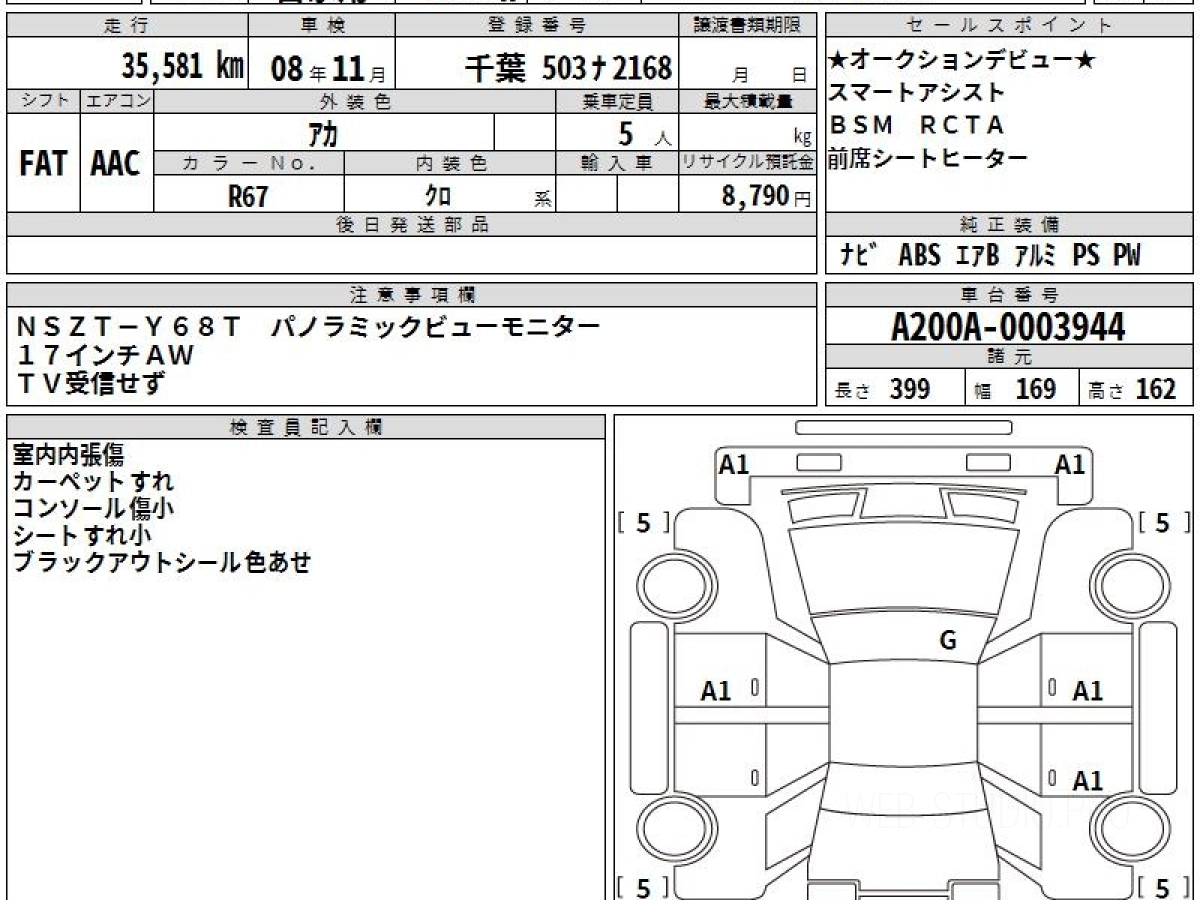Select the 外装色 header
Screen dimensions: 1200x900
pyautogui.click(x=355, y=101)
